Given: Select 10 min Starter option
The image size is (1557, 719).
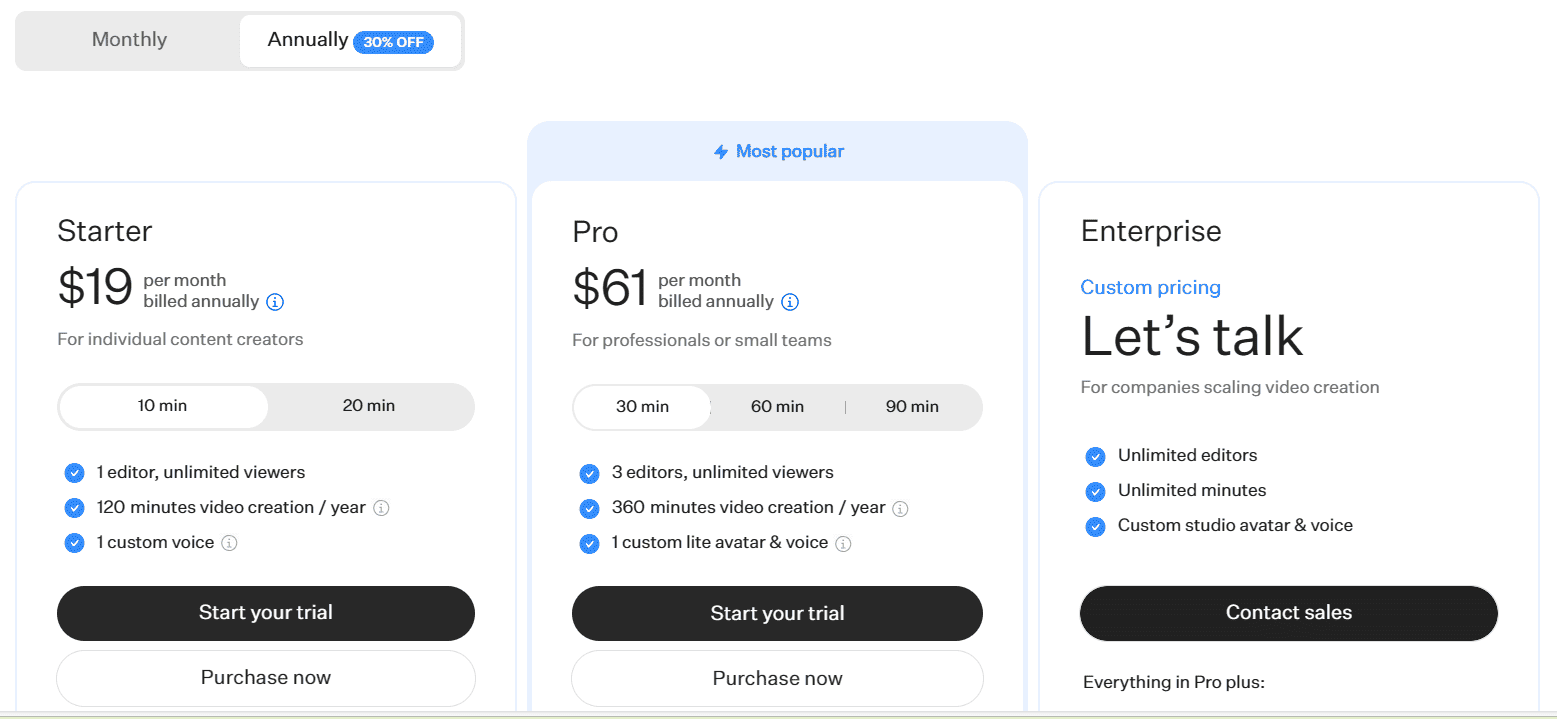Looking at the screenshot, I should point(163,406).
